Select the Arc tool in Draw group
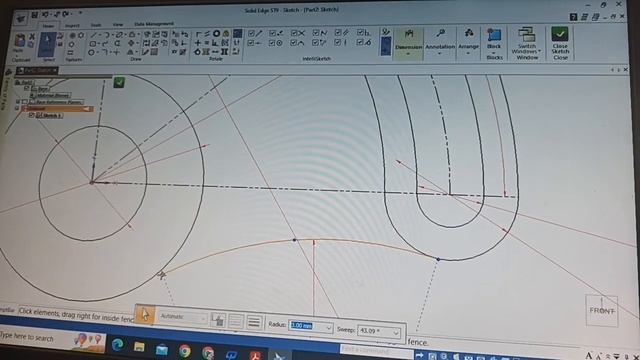Viewport: 640px width, 360px height. click(x=107, y=35)
